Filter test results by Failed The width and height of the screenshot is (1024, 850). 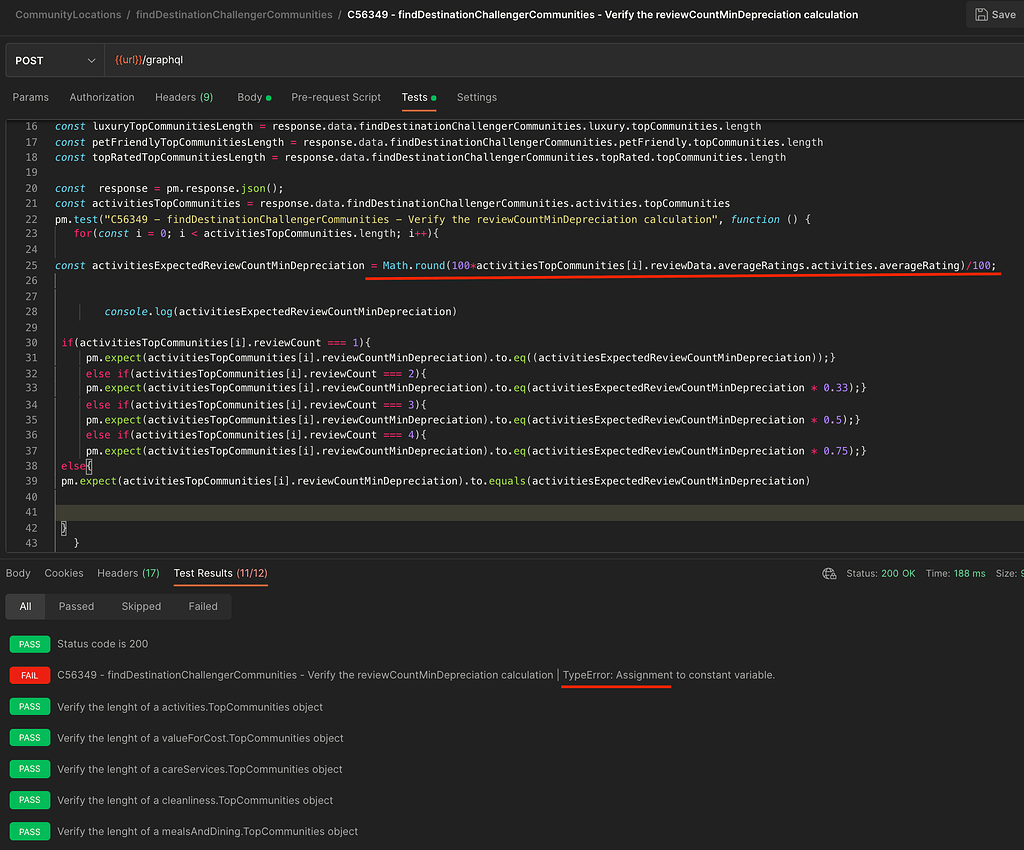pyautogui.click(x=203, y=607)
